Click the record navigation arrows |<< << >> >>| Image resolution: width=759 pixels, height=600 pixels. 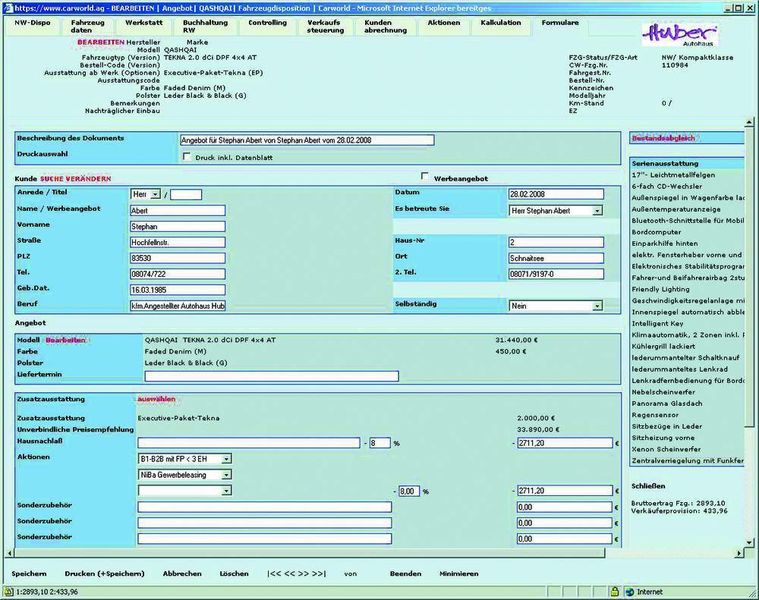[x=296, y=573]
